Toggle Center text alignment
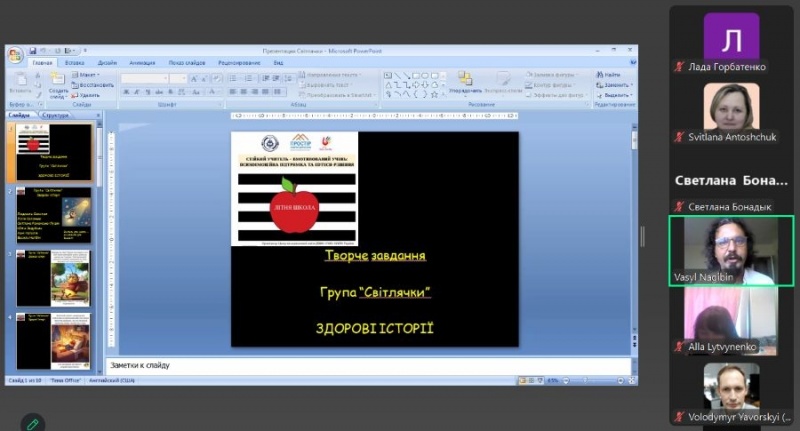This screenshot has width=800, height=431. coord(243,92)
